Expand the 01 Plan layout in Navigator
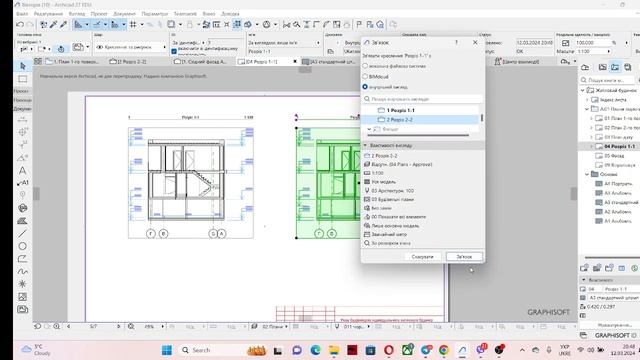640x360 pixels. pyautogui.click(x=591, y=118)
